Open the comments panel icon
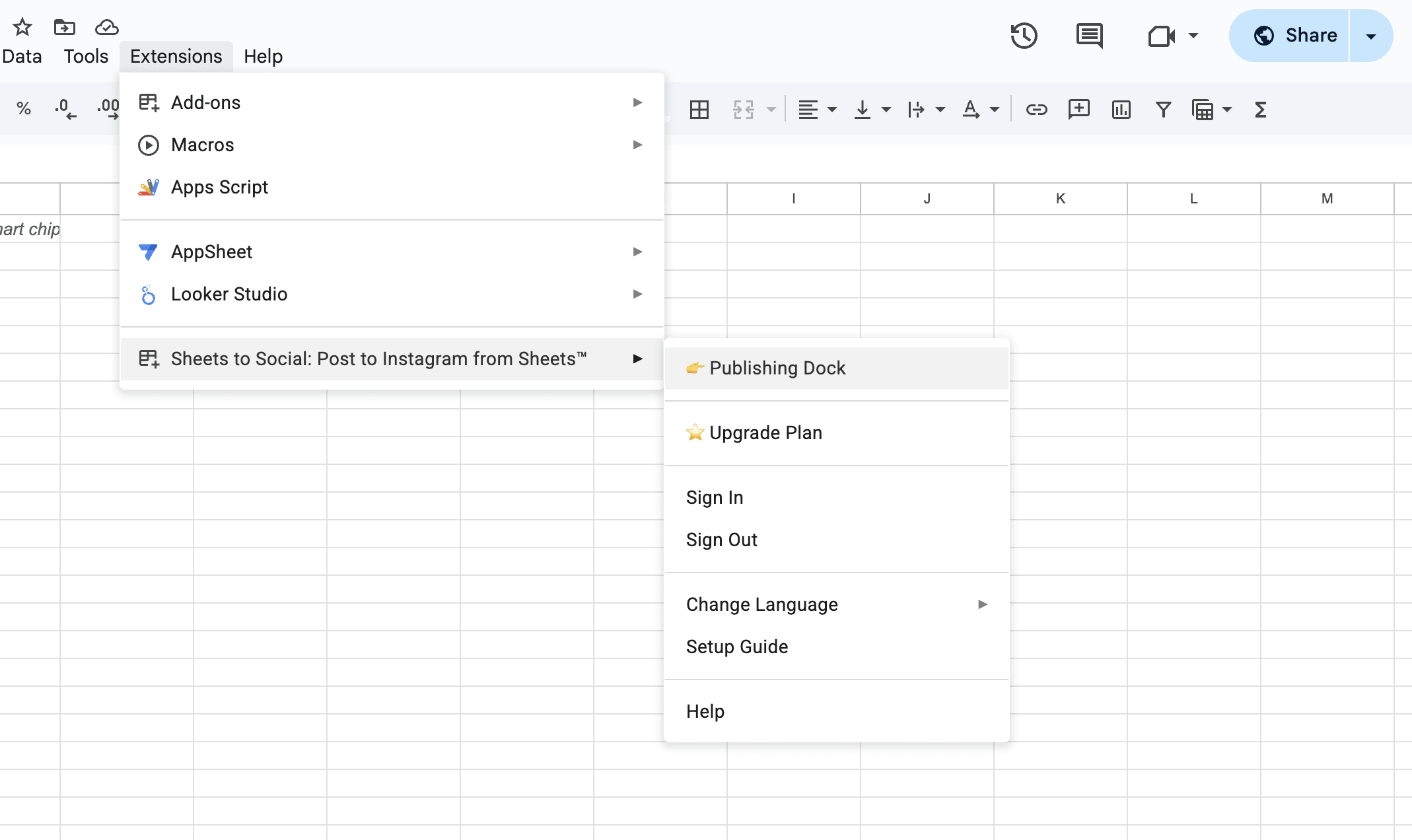 click(1089, 36)
